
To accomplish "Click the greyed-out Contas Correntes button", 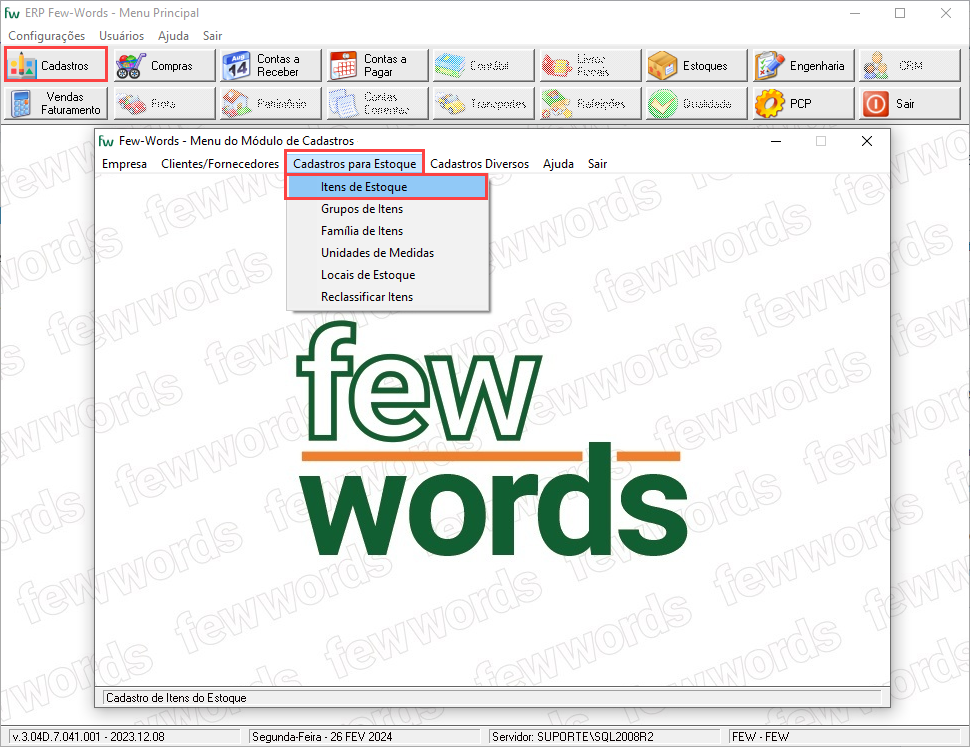I will click(x=377, y=103).
